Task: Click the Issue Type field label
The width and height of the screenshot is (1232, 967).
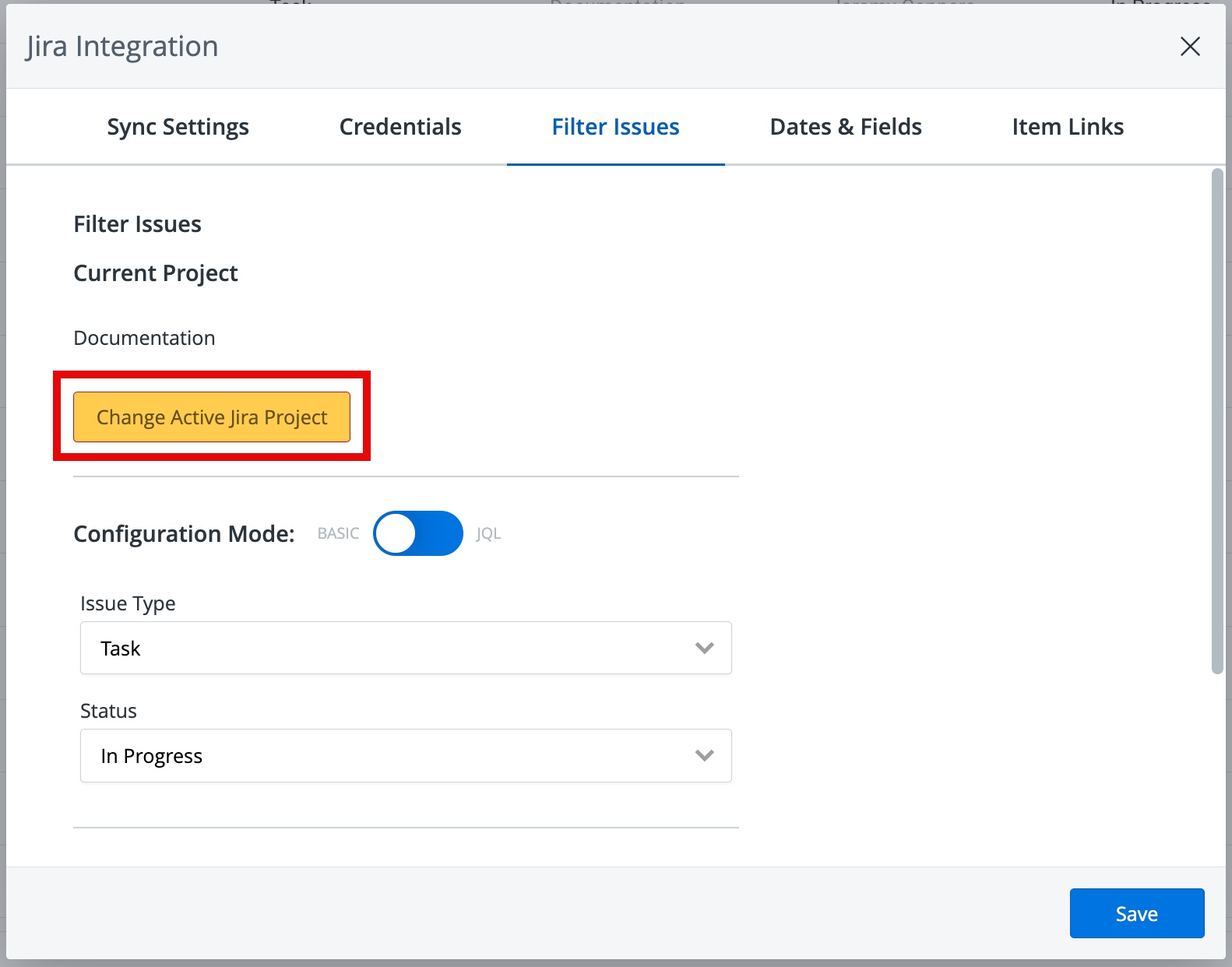Action: 128,603
